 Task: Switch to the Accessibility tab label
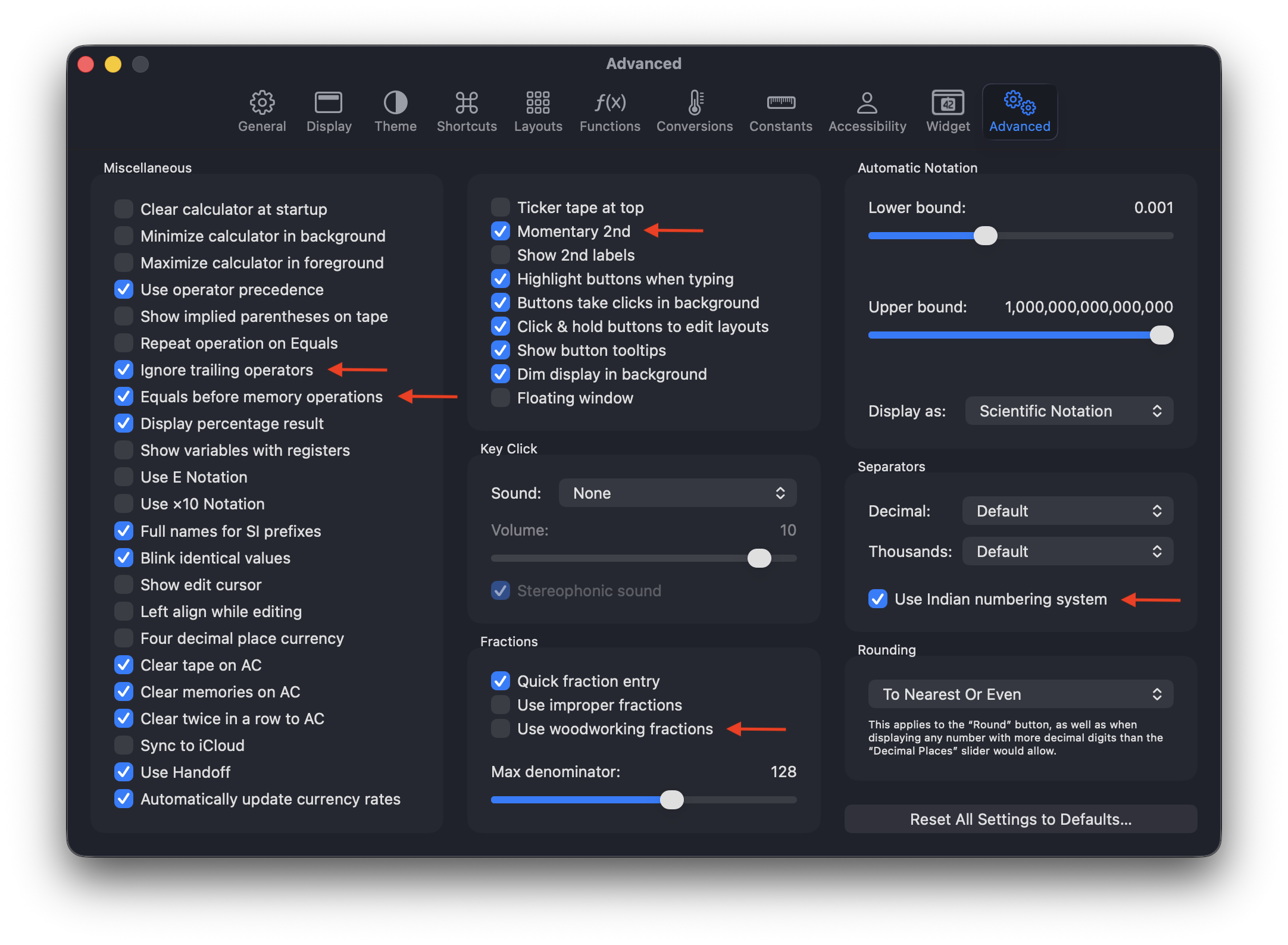click(867, 126)
